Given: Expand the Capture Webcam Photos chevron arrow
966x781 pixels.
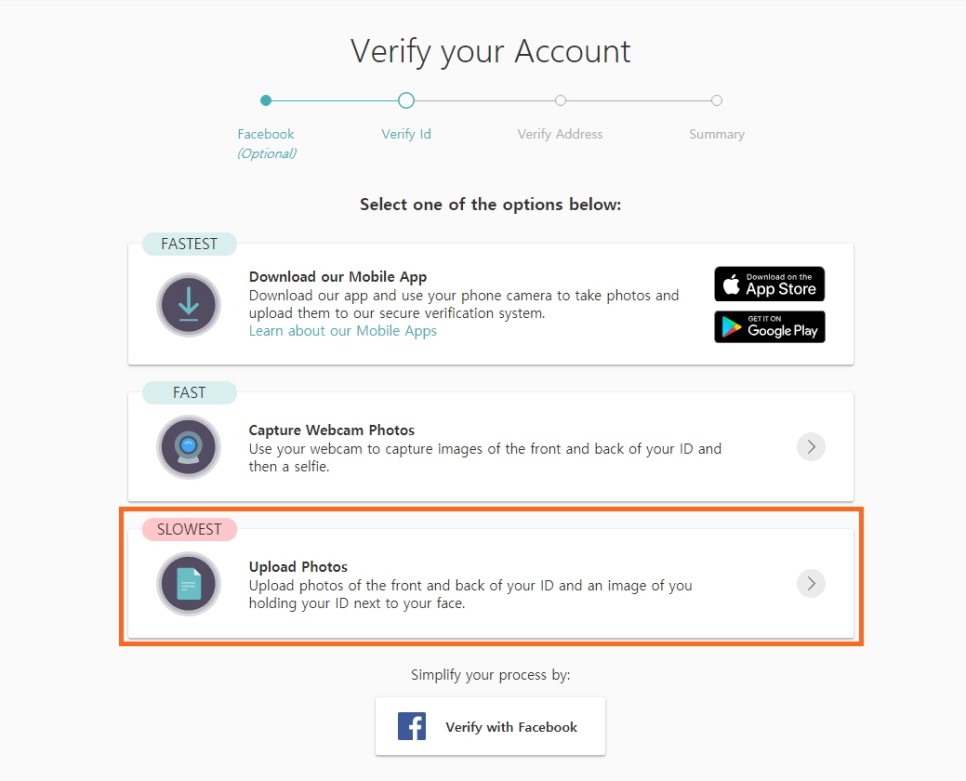Looking at the screenshot, I should tap(811, 446).
